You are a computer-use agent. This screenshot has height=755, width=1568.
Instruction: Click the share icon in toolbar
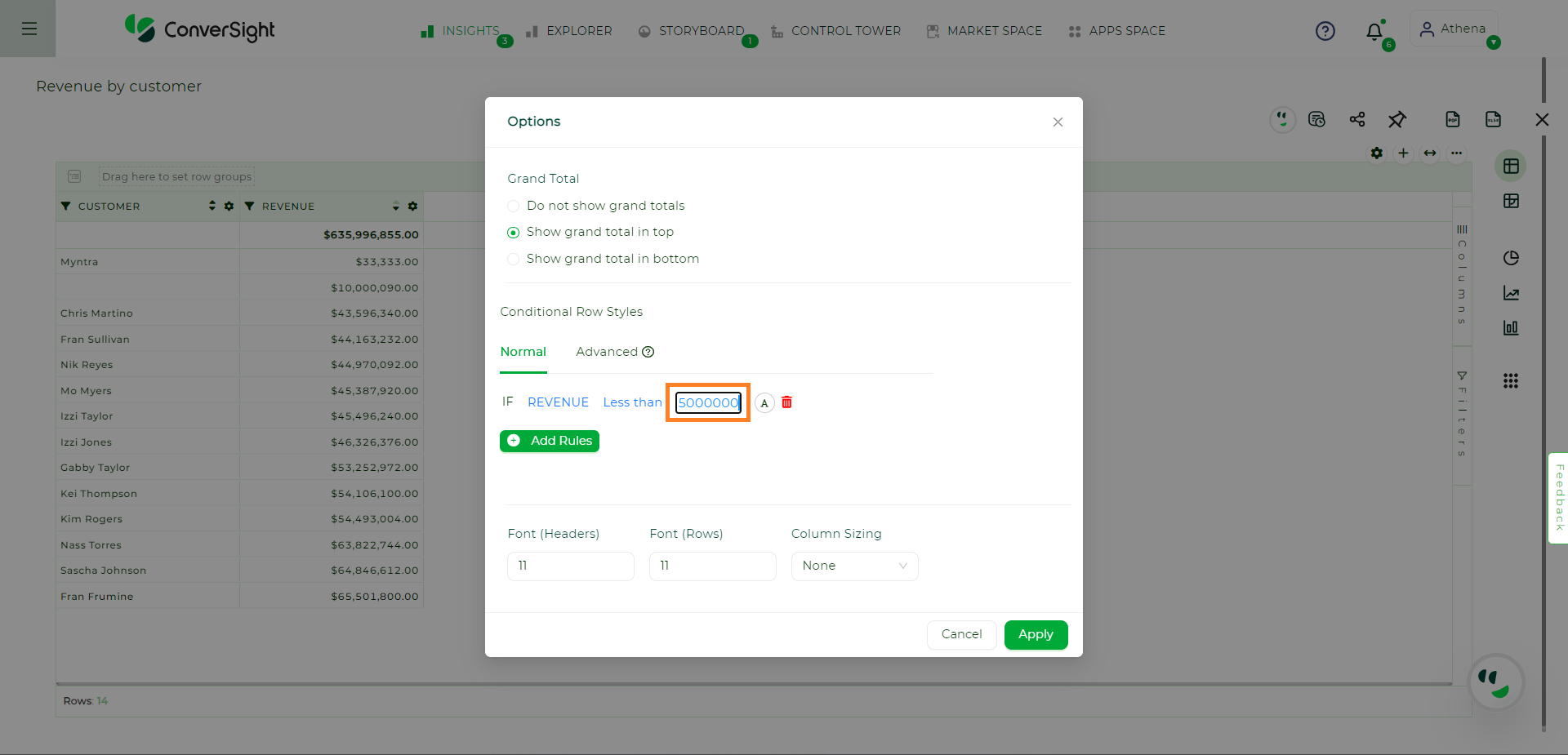(1357, 120)
